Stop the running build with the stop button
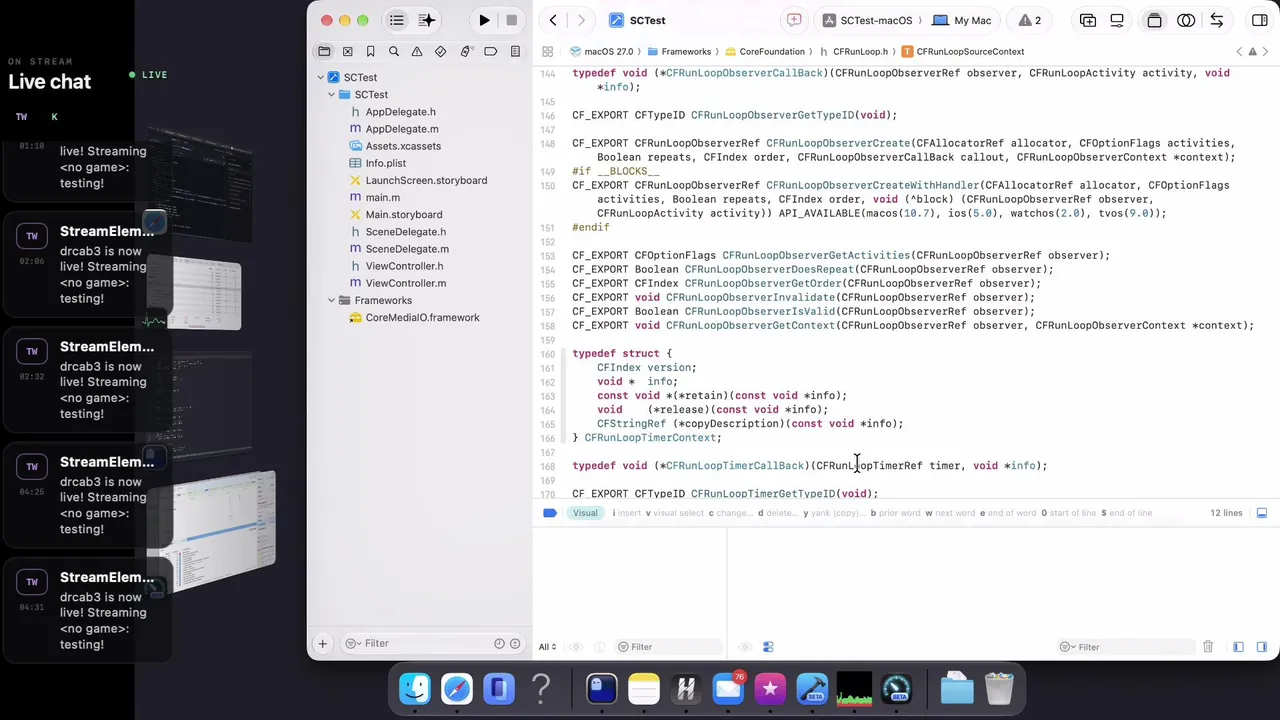The height and width of the screenshot is (720, 1280). click(512, 20)
